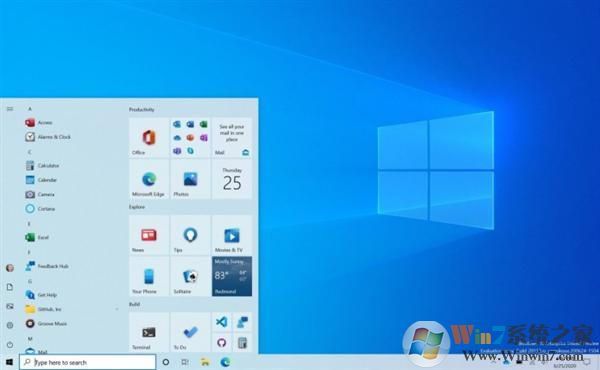Jump using the letter C header
600x370 pixels.
29,152
